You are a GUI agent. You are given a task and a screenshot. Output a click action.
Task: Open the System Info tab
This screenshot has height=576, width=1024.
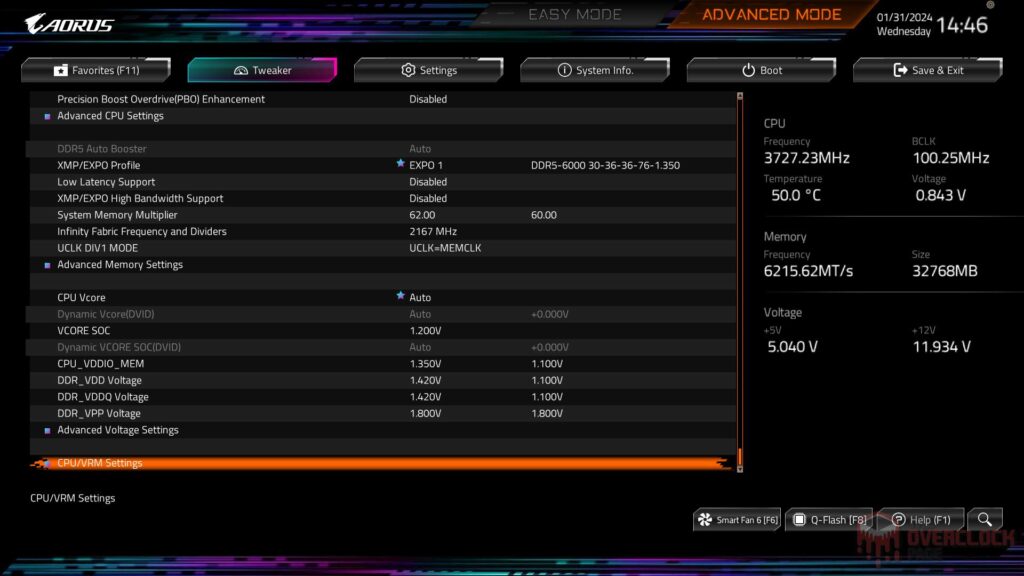click(595, 70)
